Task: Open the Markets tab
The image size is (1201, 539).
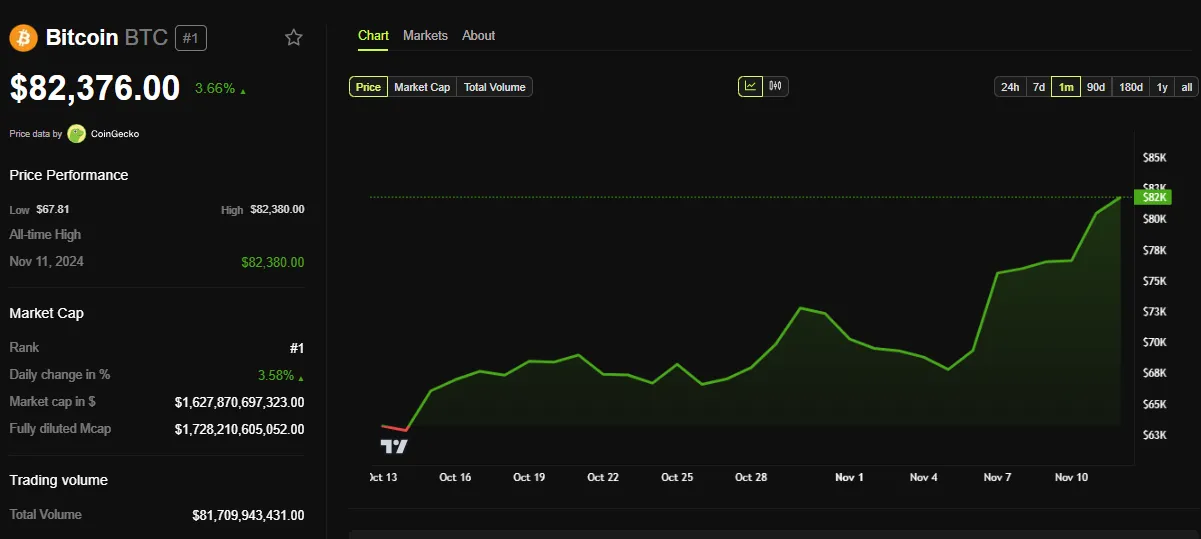Action: pyautogui.click(x=425, y=35)
